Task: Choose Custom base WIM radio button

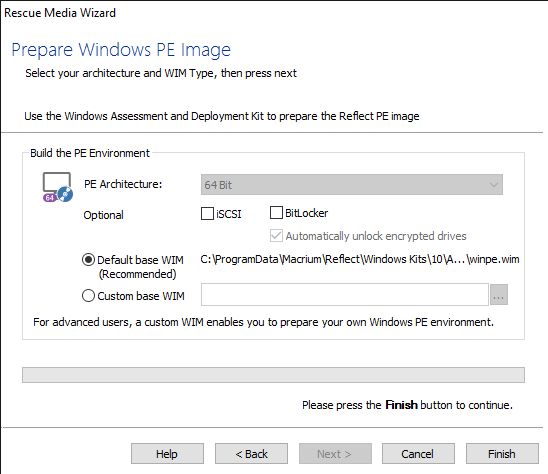Action: pos(88,296)
